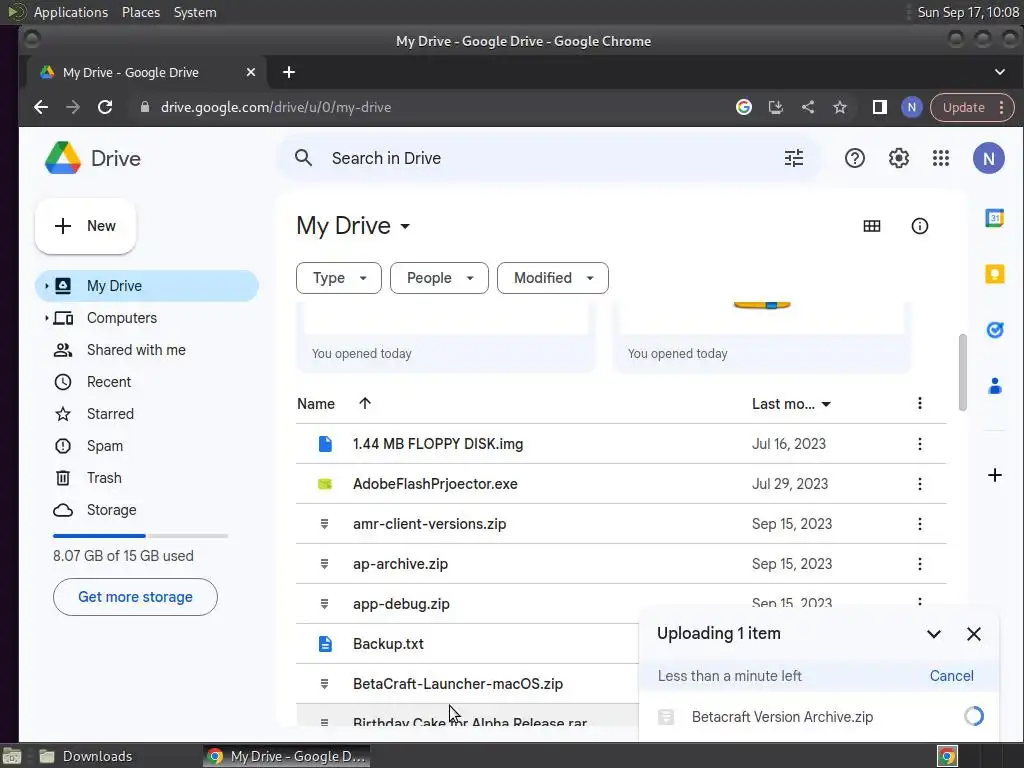Cancel the current upload
Viewport: 1024px width, 768px height.
click(951, 676)
